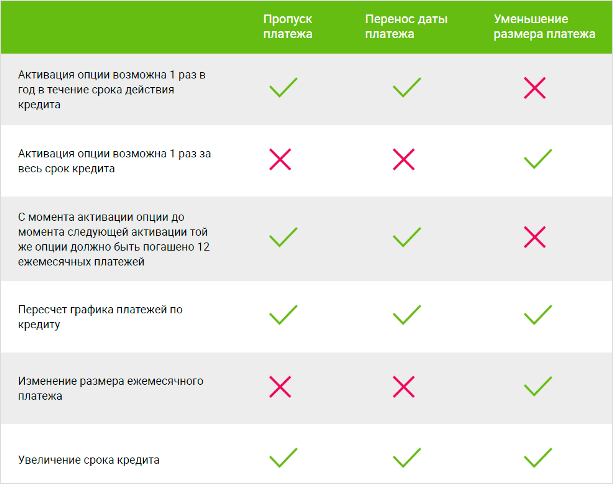Image resolution: width=613 pixels, height=484 pixels.
Task: Click red cross for yearly activation under Уменьшение размера платежа
Action: (x=535, y=88)
